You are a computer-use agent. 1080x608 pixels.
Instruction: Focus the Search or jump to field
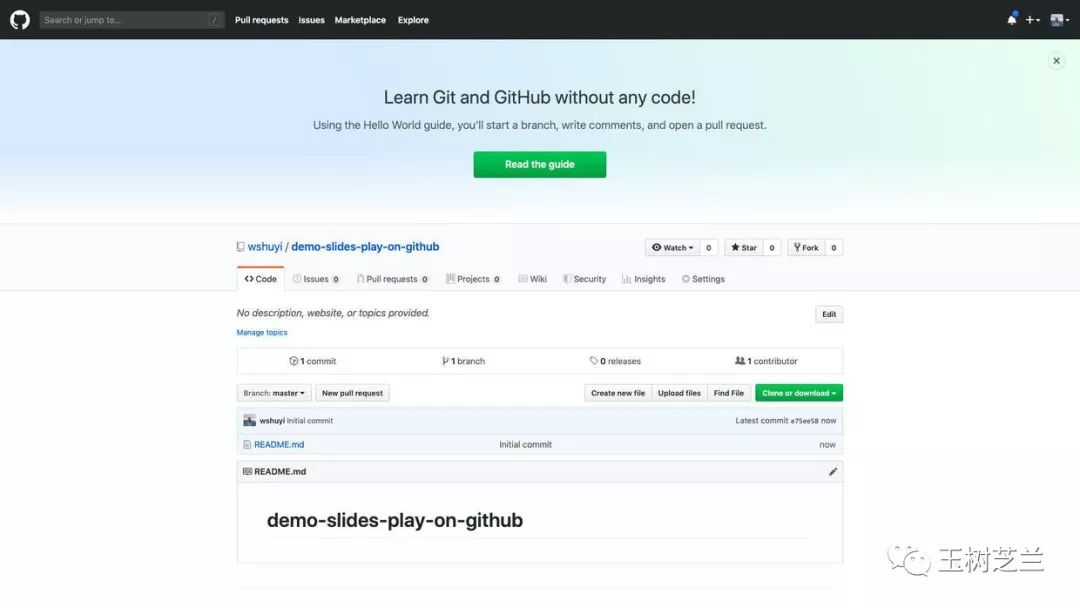[x=132, y=20]
